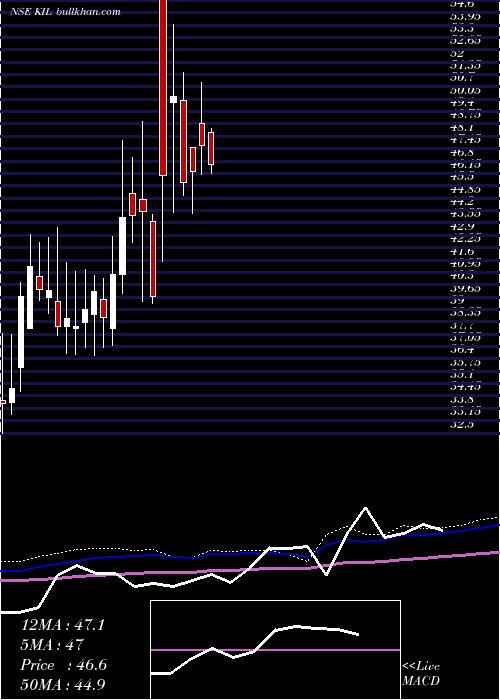
Task: Click the 35.1 price axis label
Action: pyautogui.click(x=461, y=375)
